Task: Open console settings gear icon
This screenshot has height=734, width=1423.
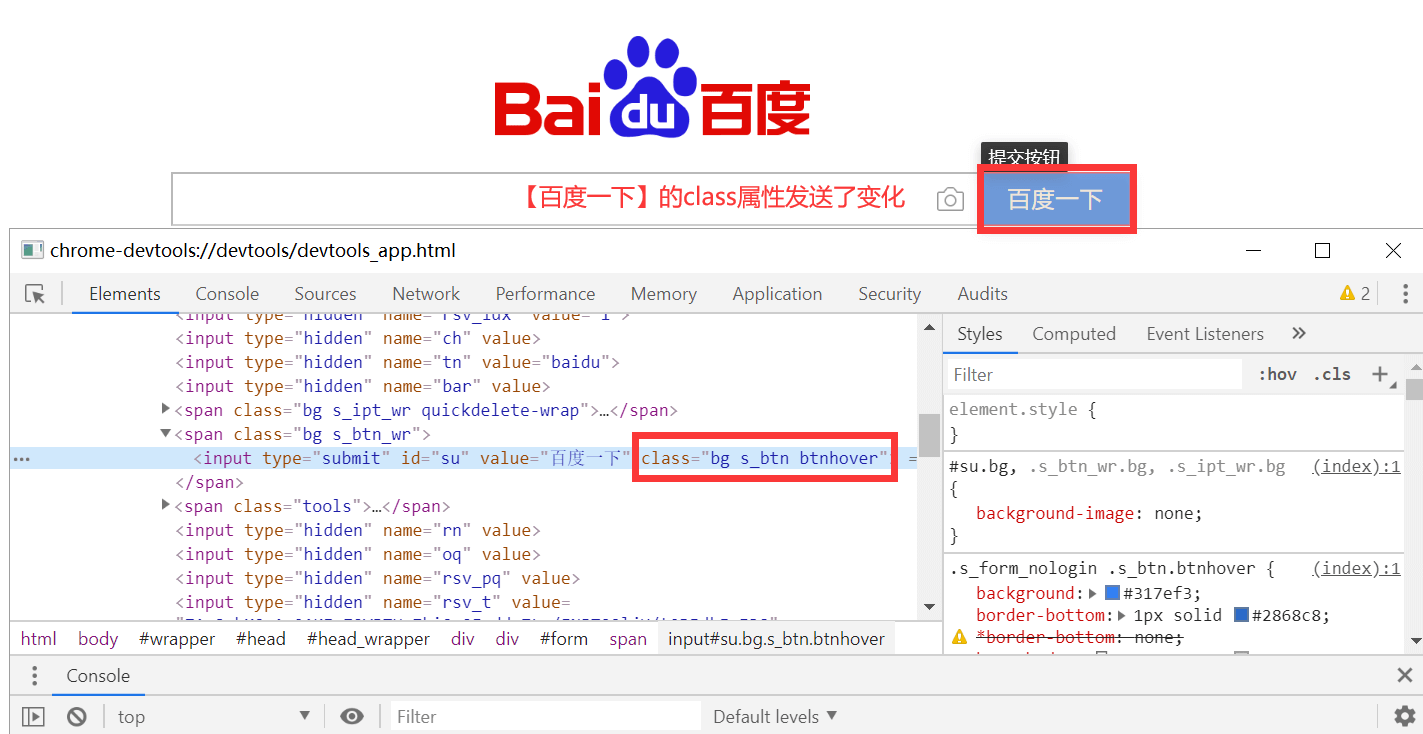Action: tap(1404, 716)
